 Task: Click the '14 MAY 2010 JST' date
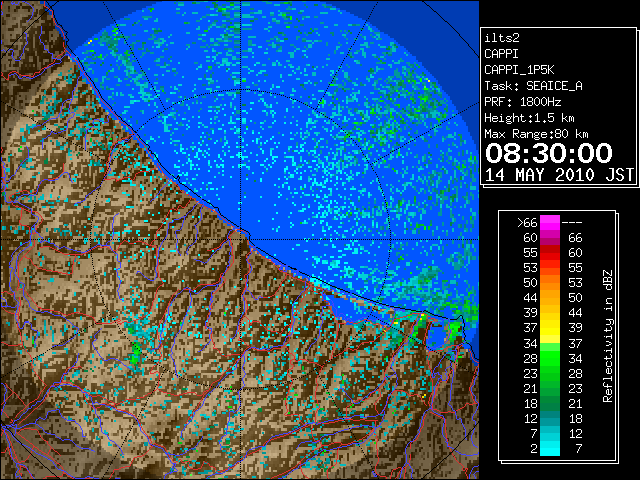click(x=559, y=175)
